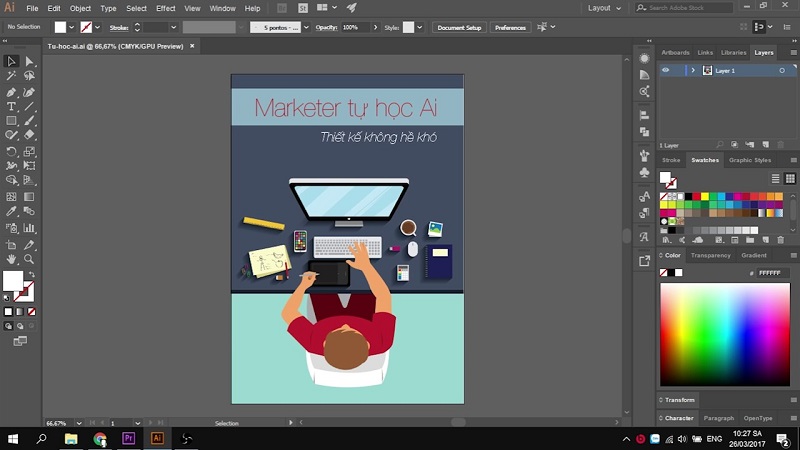Click the Stroke label link
800x450 pixels.
coord(119,28)
